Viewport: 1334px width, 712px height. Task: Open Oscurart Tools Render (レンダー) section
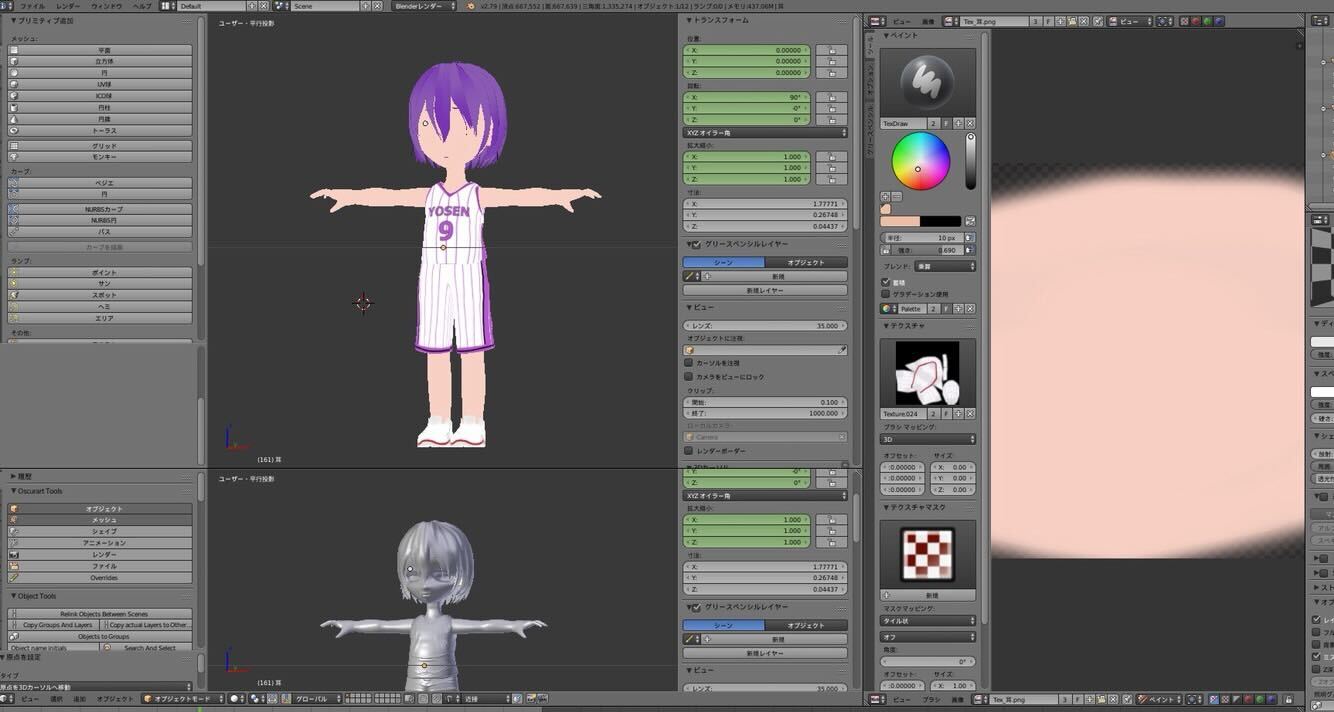(104, 554)
